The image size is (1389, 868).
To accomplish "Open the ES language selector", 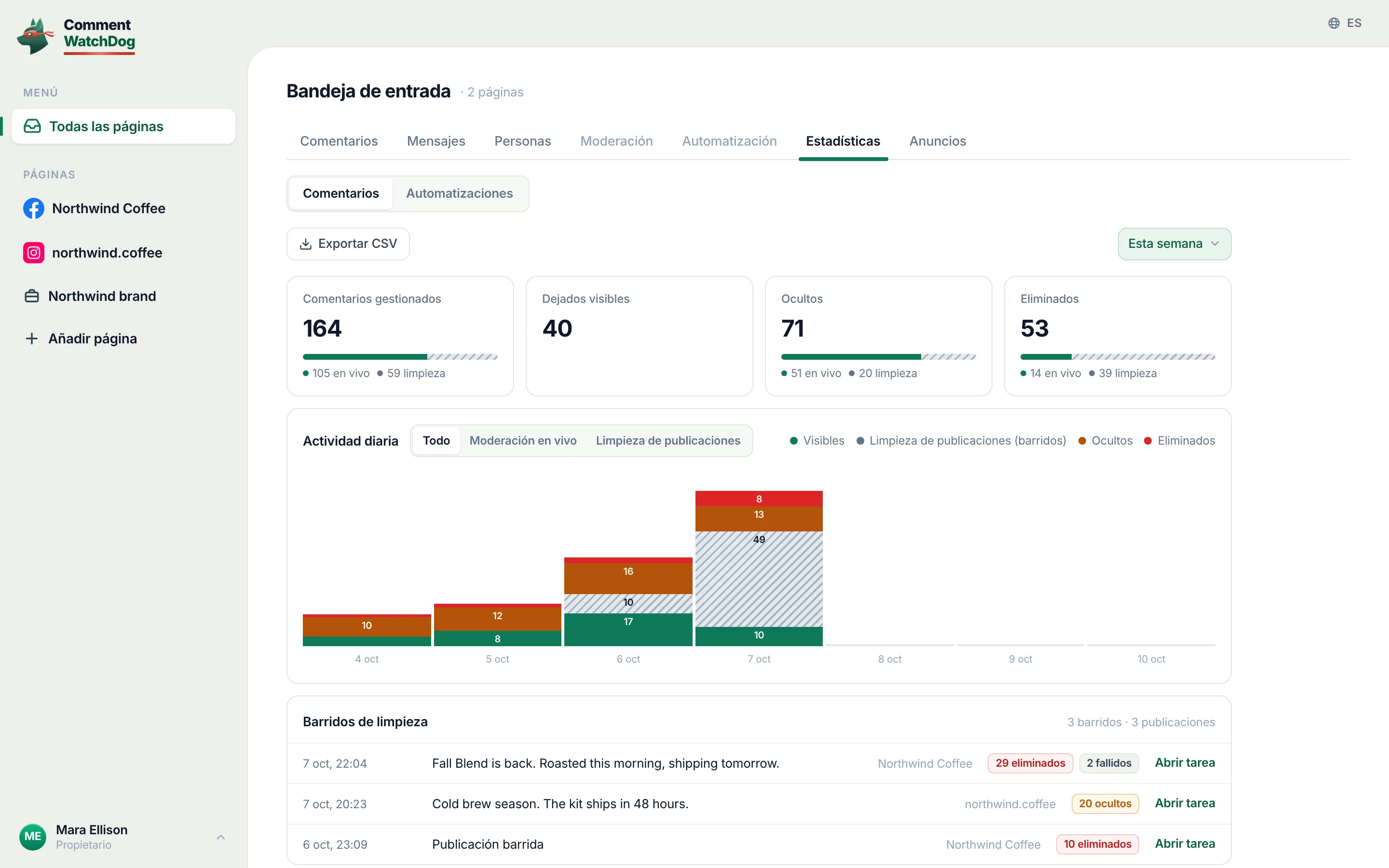I will 1345,23.
